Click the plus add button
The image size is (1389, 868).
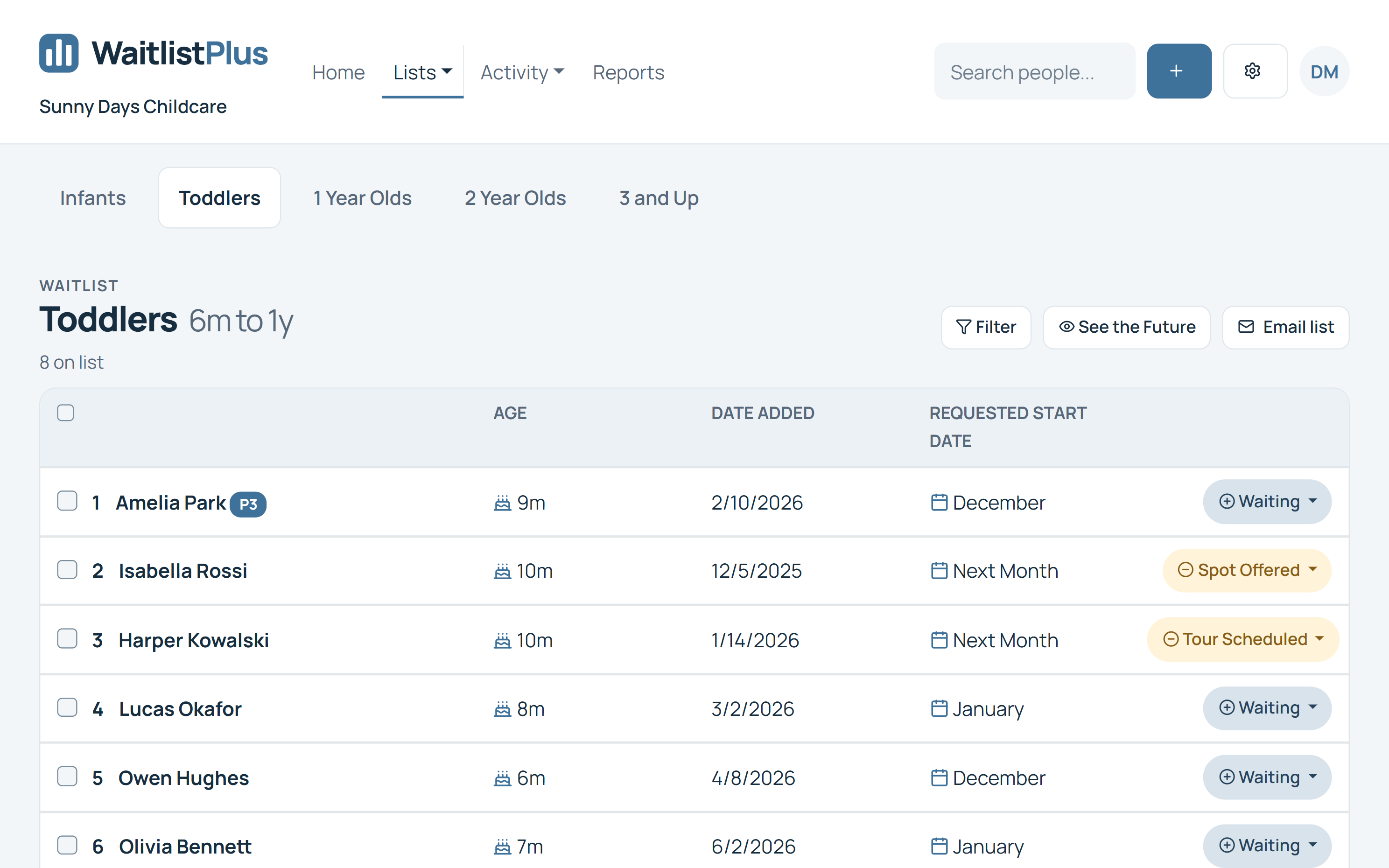1179,71
